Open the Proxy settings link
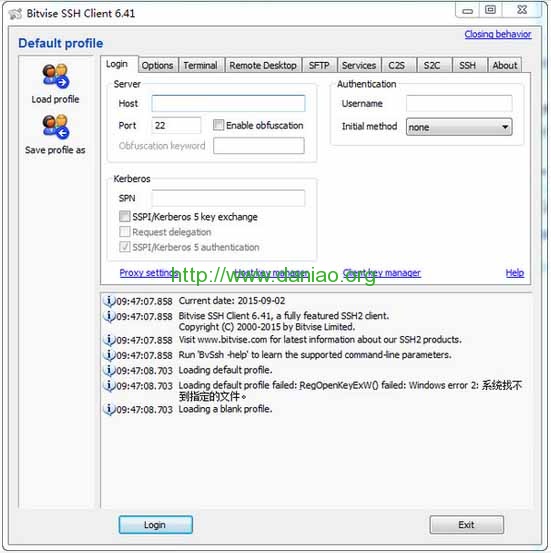Image resolution: width=551 pixels, height=553 pixels. click(148, 273)
